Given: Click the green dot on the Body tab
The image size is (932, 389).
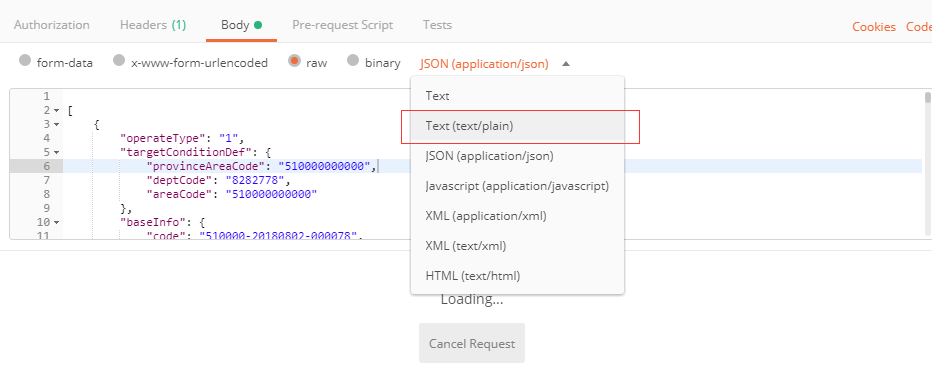Looking at the screenshot, I should (x=257, y=25).
